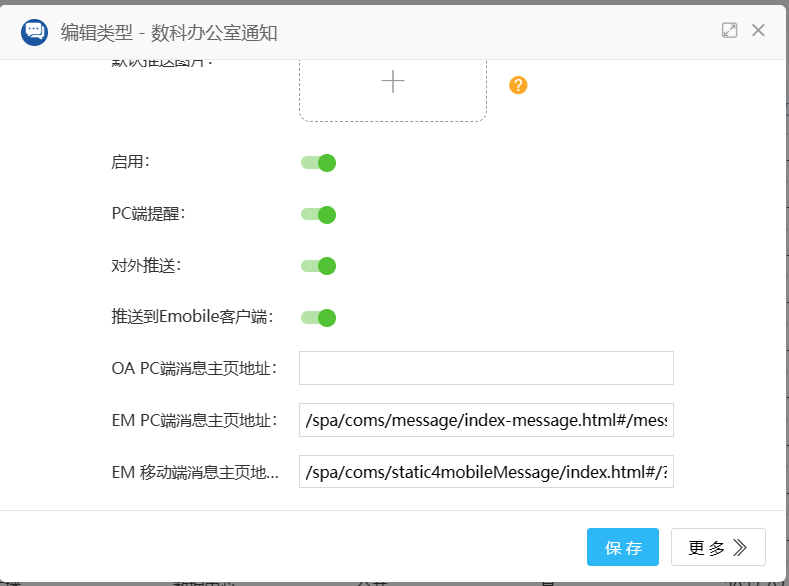Click the 启用 label text
Viewport: 789px width, 586px height.
(x=131, y=162)
